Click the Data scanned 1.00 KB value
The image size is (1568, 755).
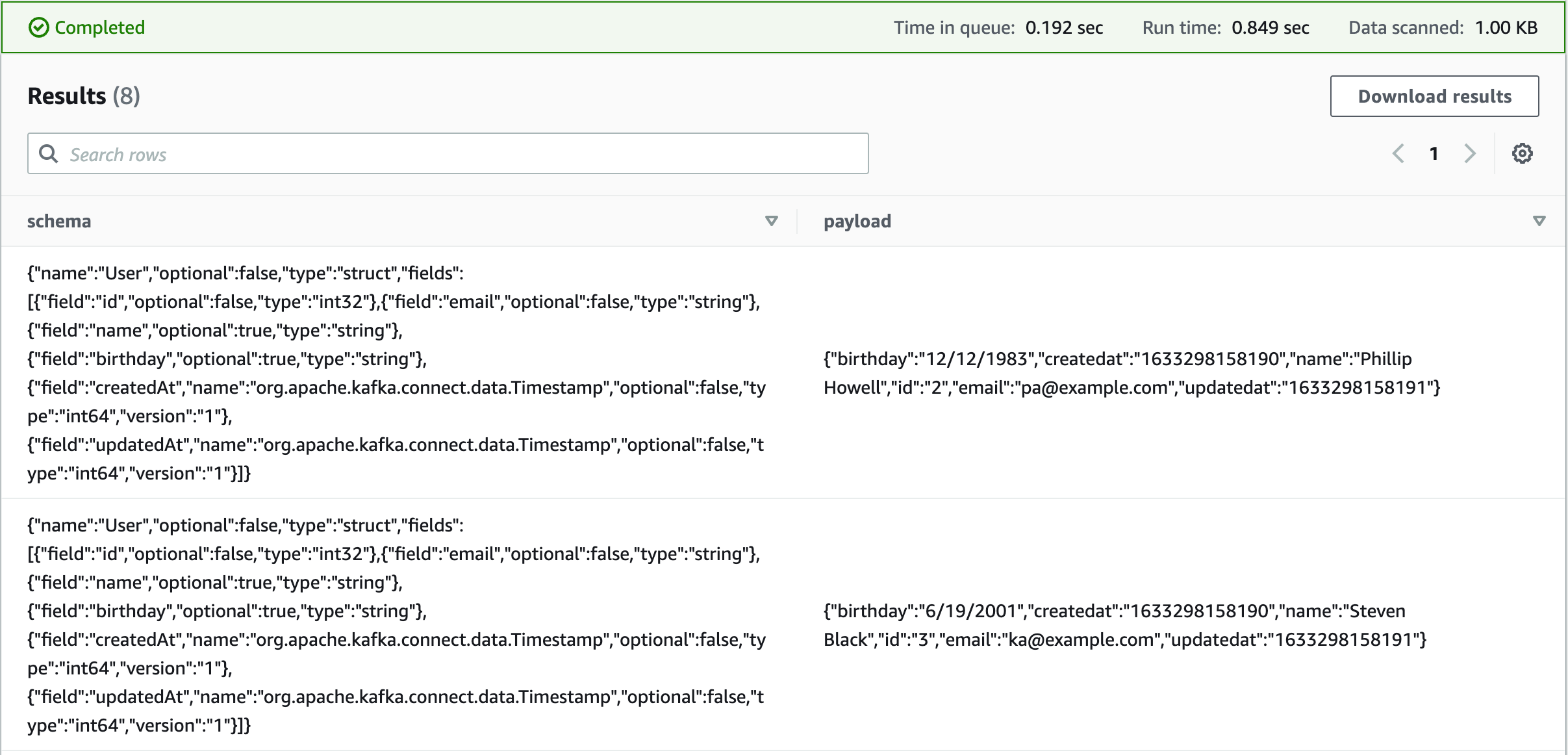pos(1506,28)
